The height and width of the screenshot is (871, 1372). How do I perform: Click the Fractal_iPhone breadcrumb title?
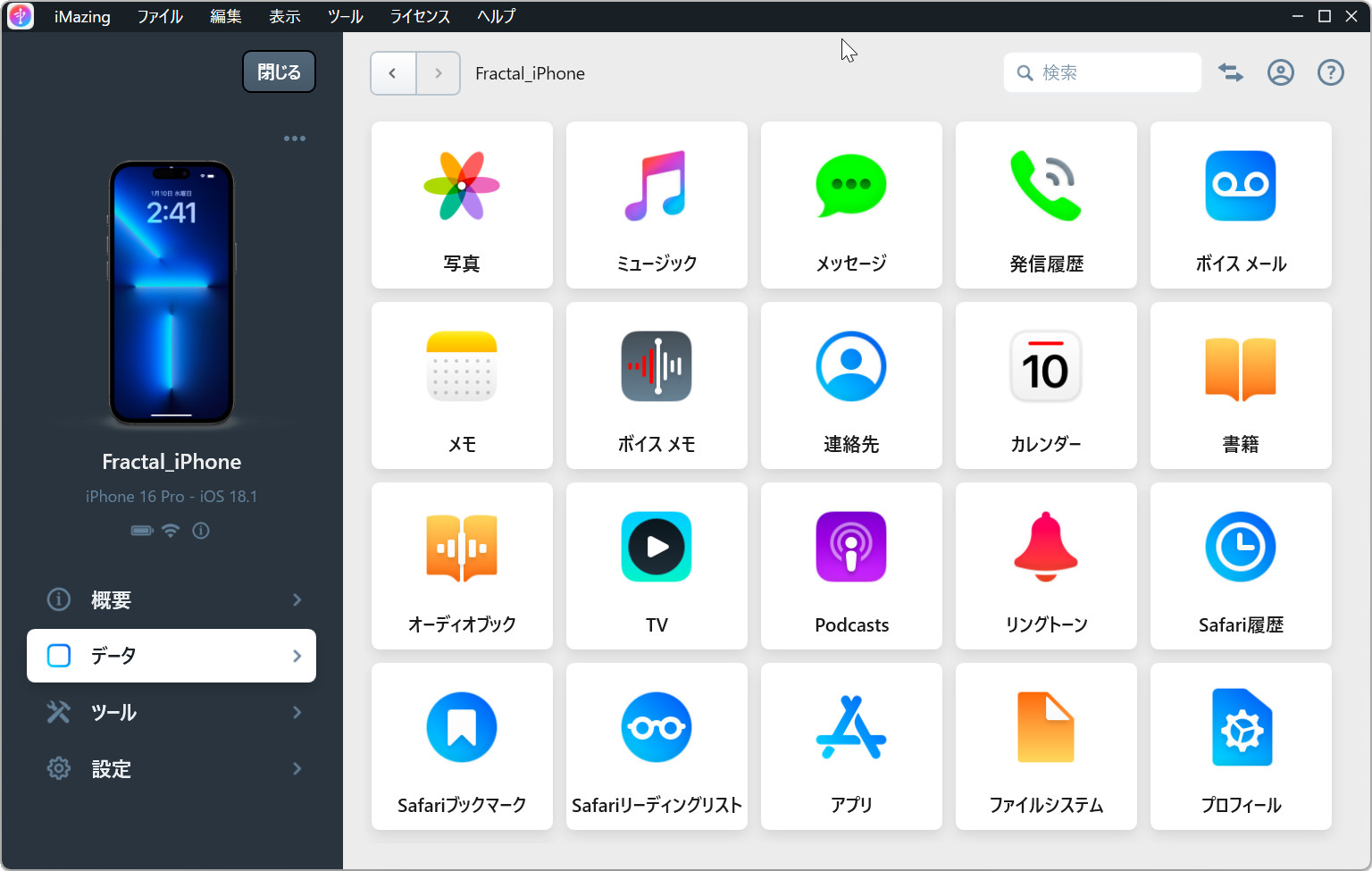tap(530, 73)
